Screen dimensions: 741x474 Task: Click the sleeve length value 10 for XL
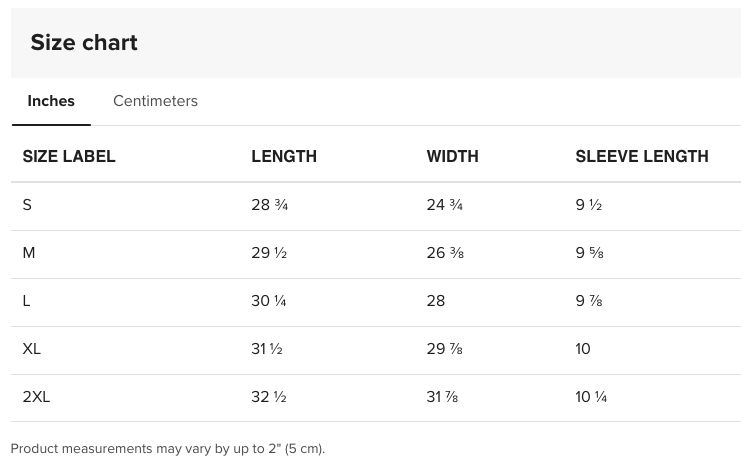tap(583, 349)
